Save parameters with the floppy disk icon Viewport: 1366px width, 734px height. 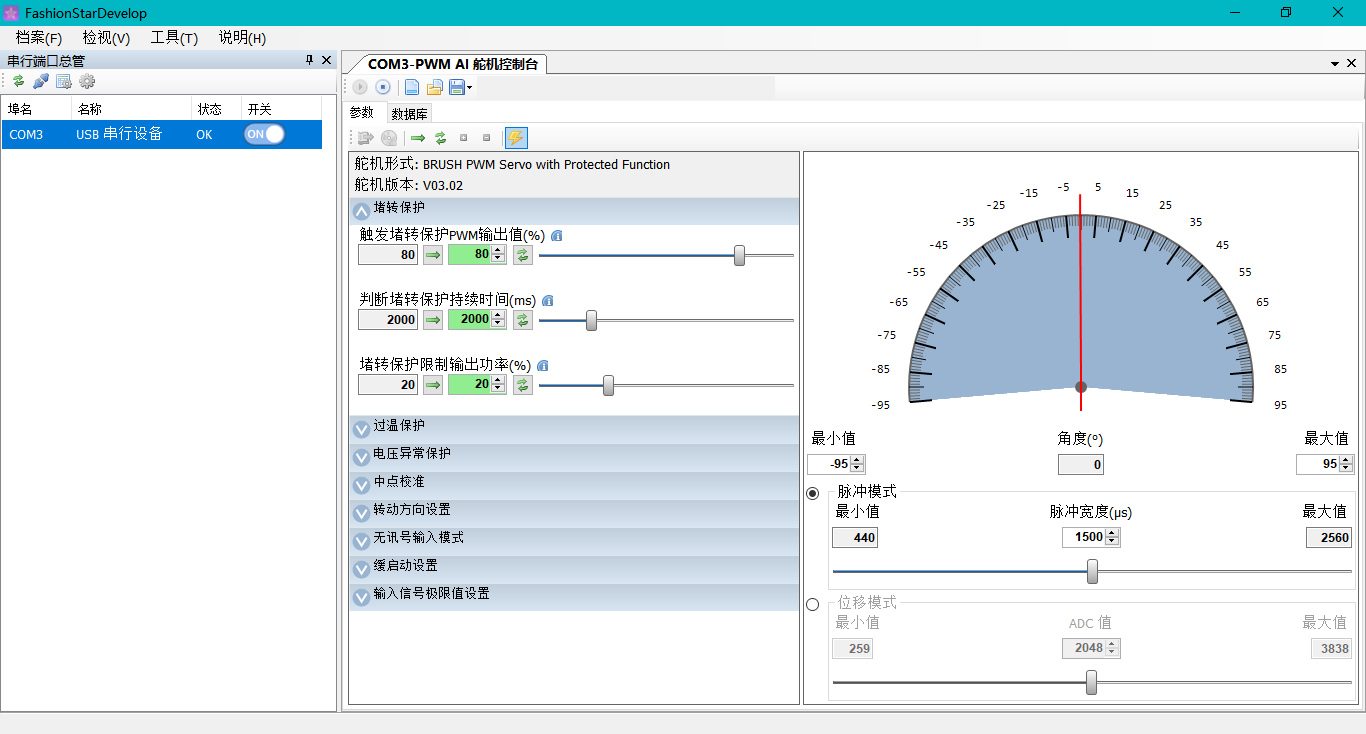(x=456, y=87)
